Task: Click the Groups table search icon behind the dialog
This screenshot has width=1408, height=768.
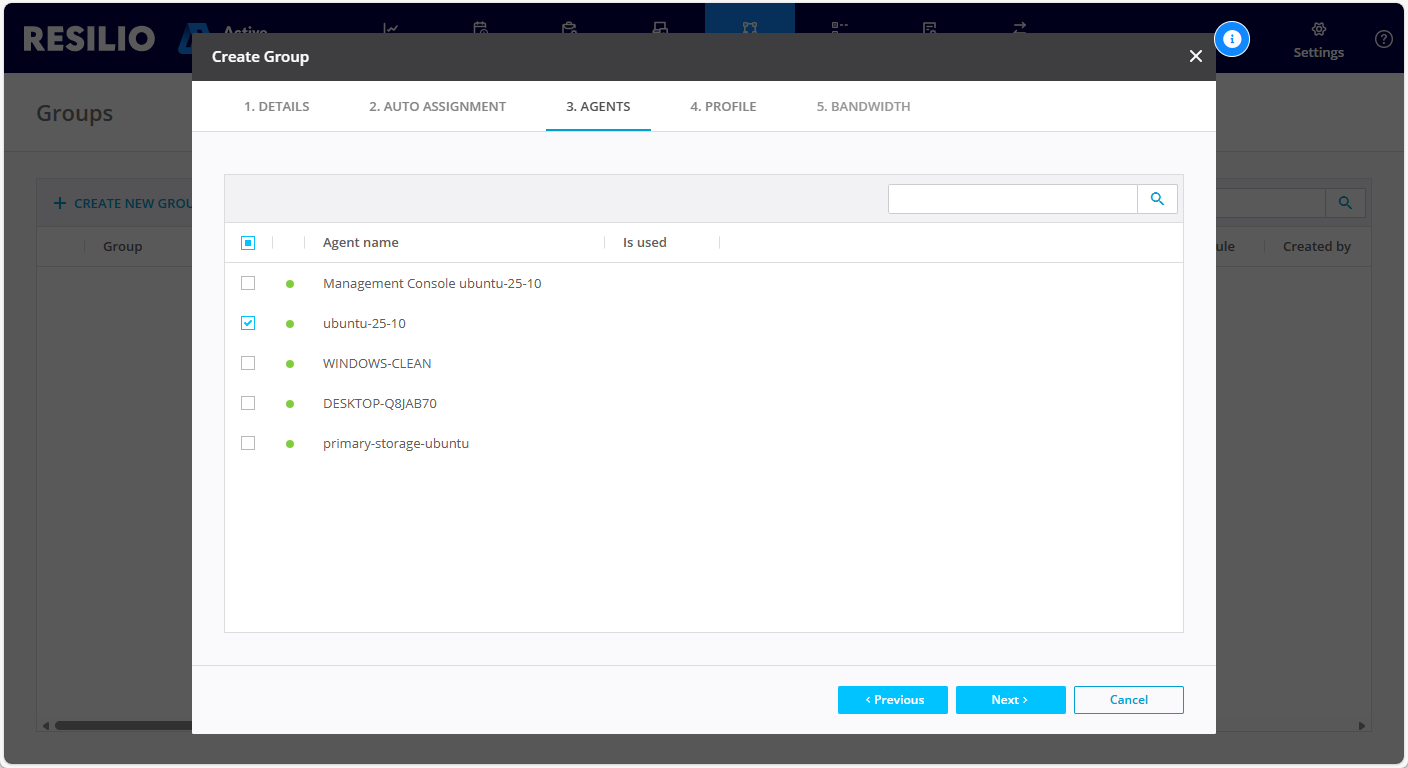Action: [x=1345, y=203]
